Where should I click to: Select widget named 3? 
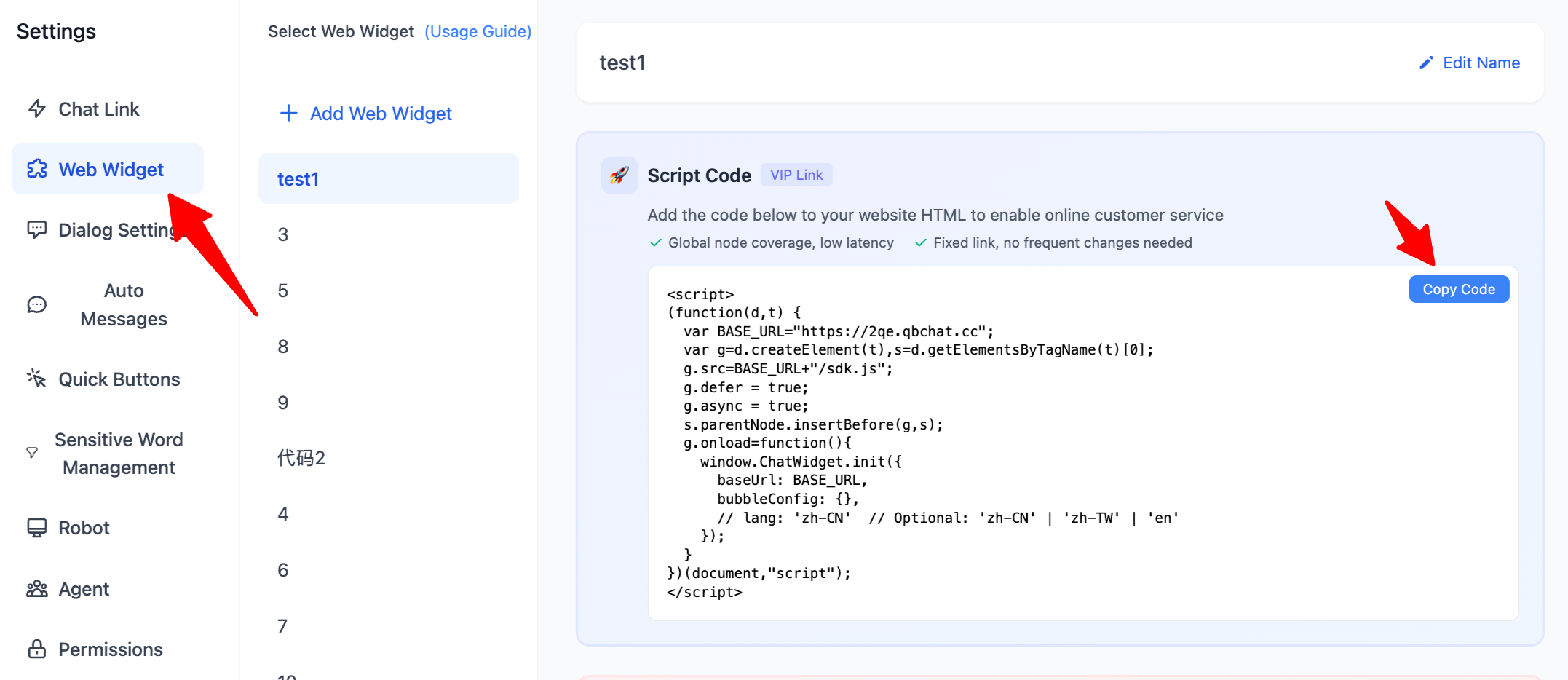[x=389, y=234]
